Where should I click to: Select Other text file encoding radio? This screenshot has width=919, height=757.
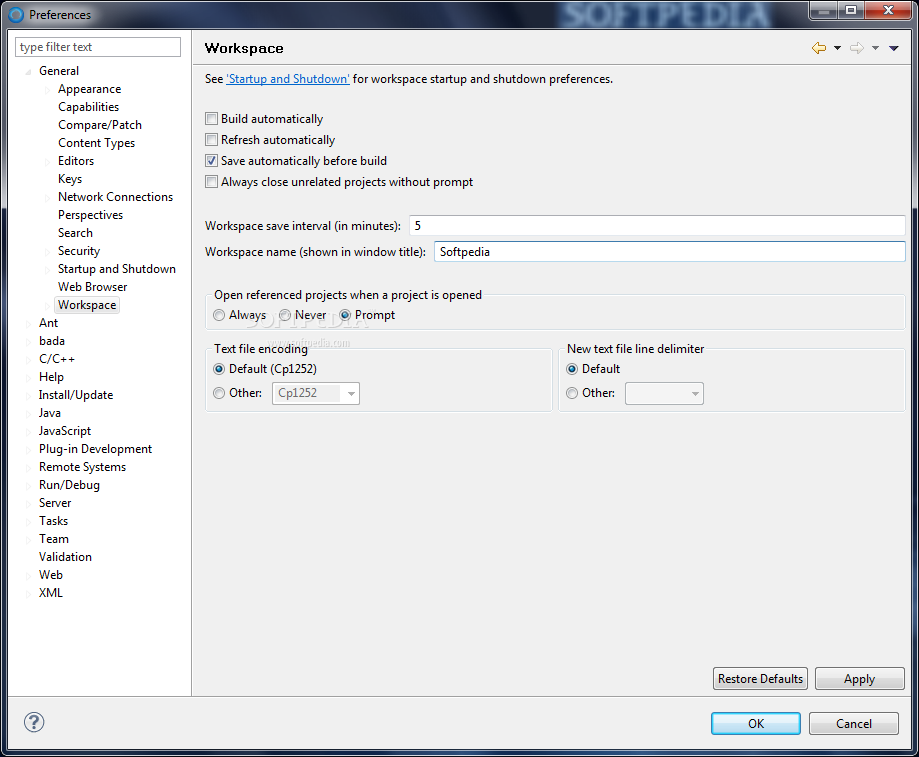pos(219,393)
